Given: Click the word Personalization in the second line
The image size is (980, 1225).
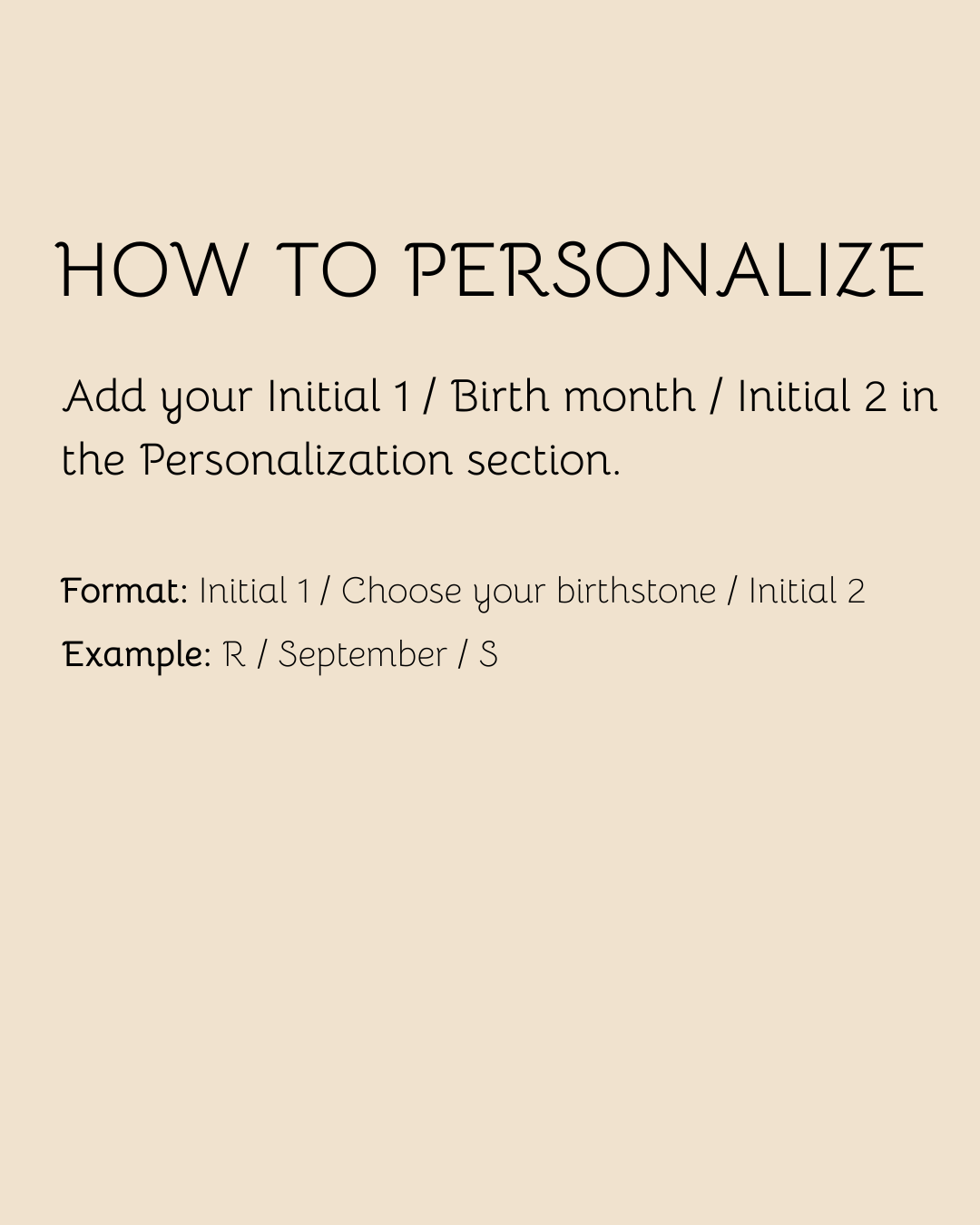Looking at the screenshot, I should [296, 459].
